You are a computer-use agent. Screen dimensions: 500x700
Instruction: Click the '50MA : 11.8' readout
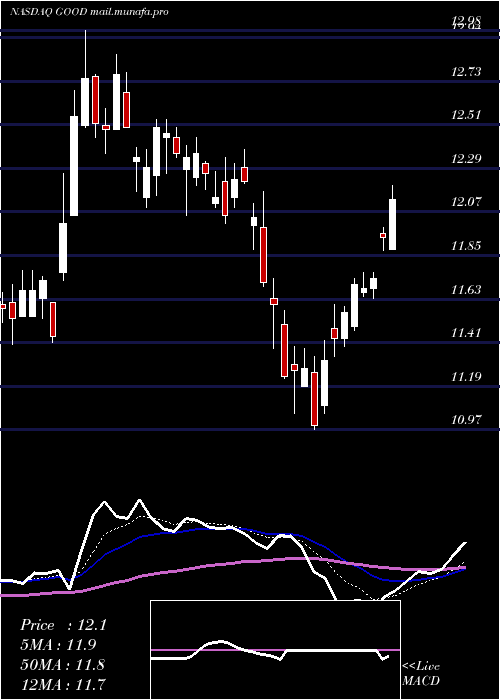point(62,665)
